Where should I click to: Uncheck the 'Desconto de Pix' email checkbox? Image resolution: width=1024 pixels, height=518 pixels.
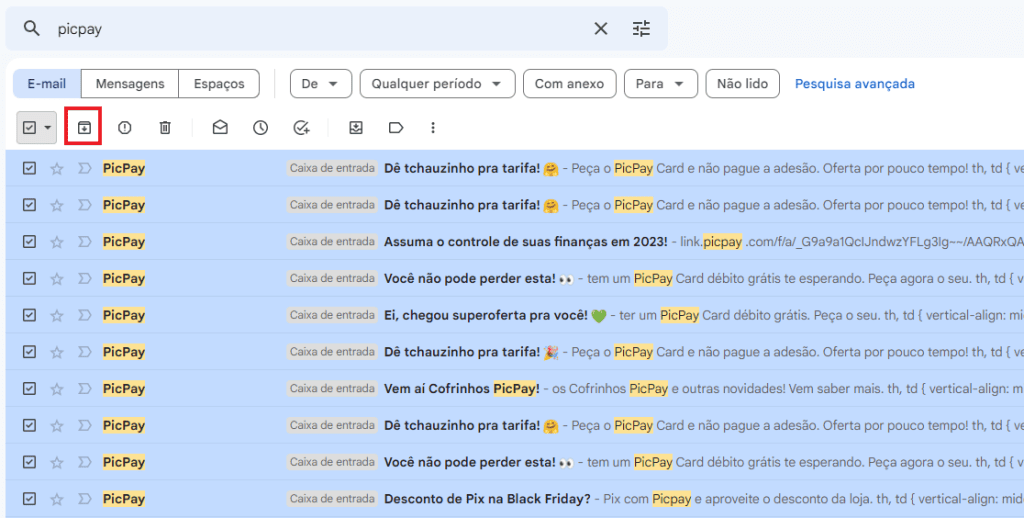pyautogui.click(x=29, y=499)
